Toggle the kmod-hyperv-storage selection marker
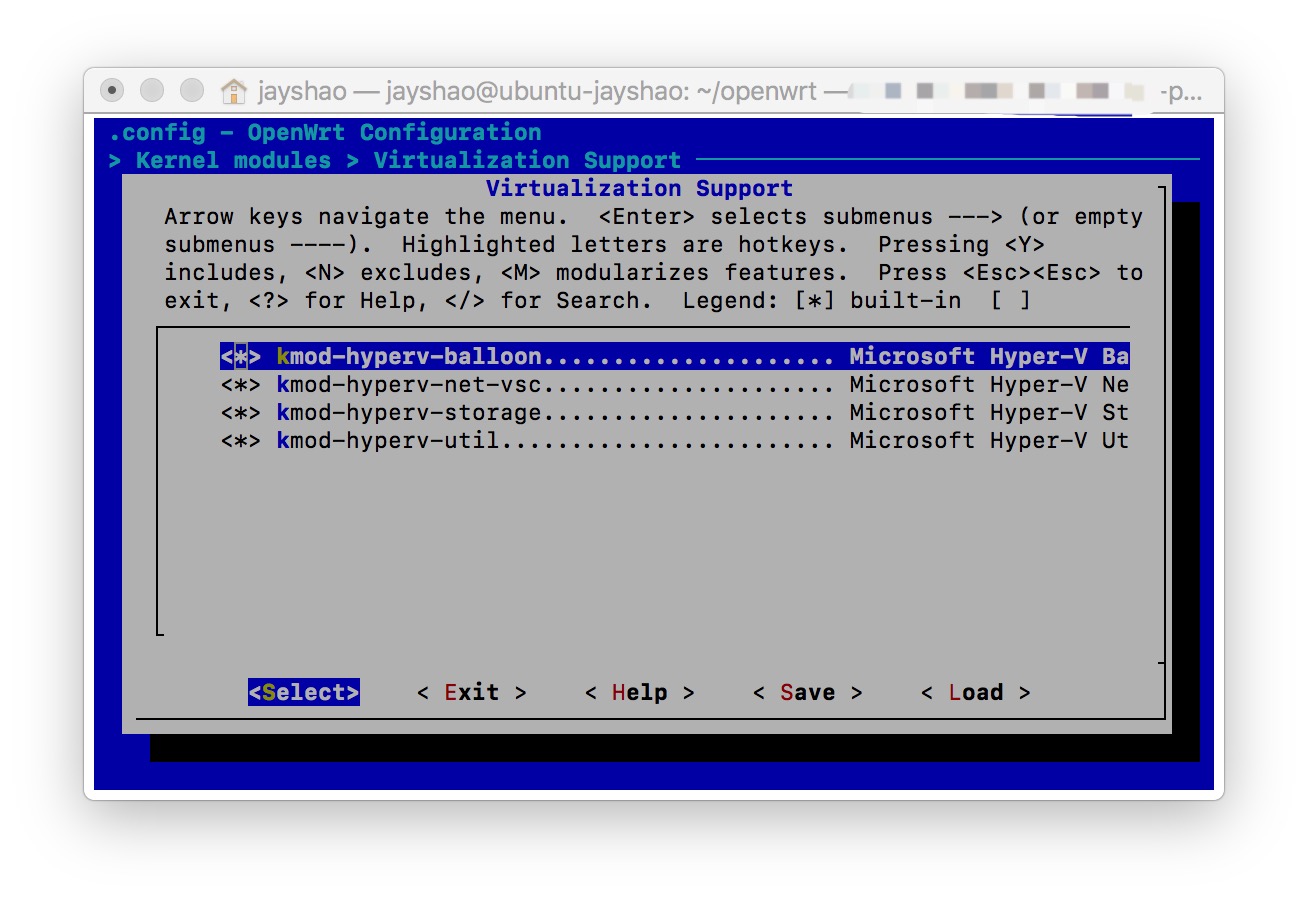This screenshot has width=1308, height=900. 241,413
